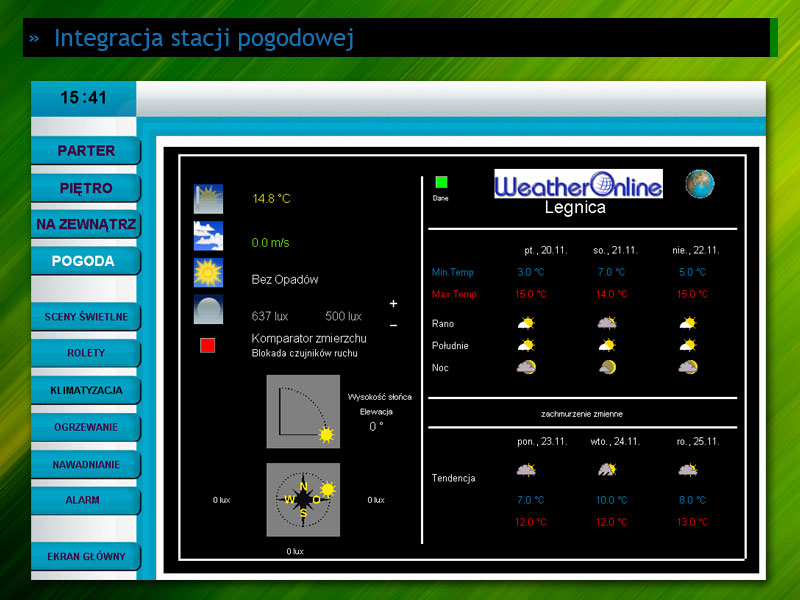The height and width of the screenshot is (600, 800).
Task: Click the brightness lux dome icon
Action: tap(208, 309)
